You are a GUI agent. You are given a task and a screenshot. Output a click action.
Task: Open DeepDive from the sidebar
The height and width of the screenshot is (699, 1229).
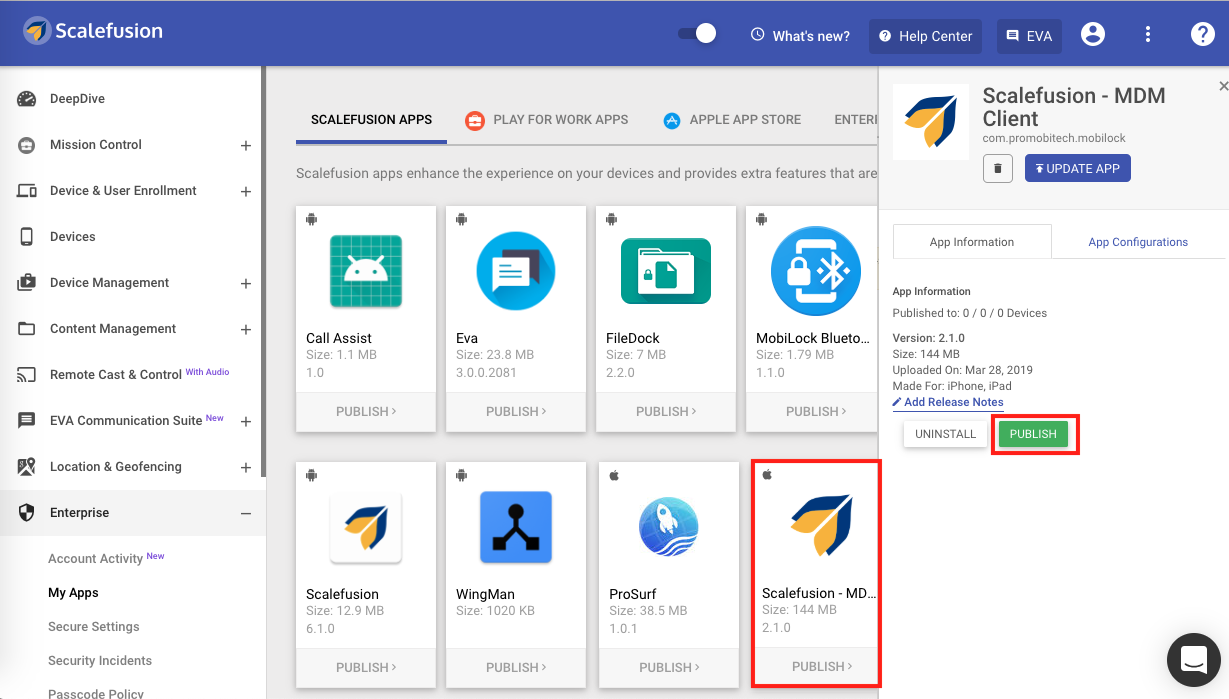pyautogui.click(x=77, y=99)
